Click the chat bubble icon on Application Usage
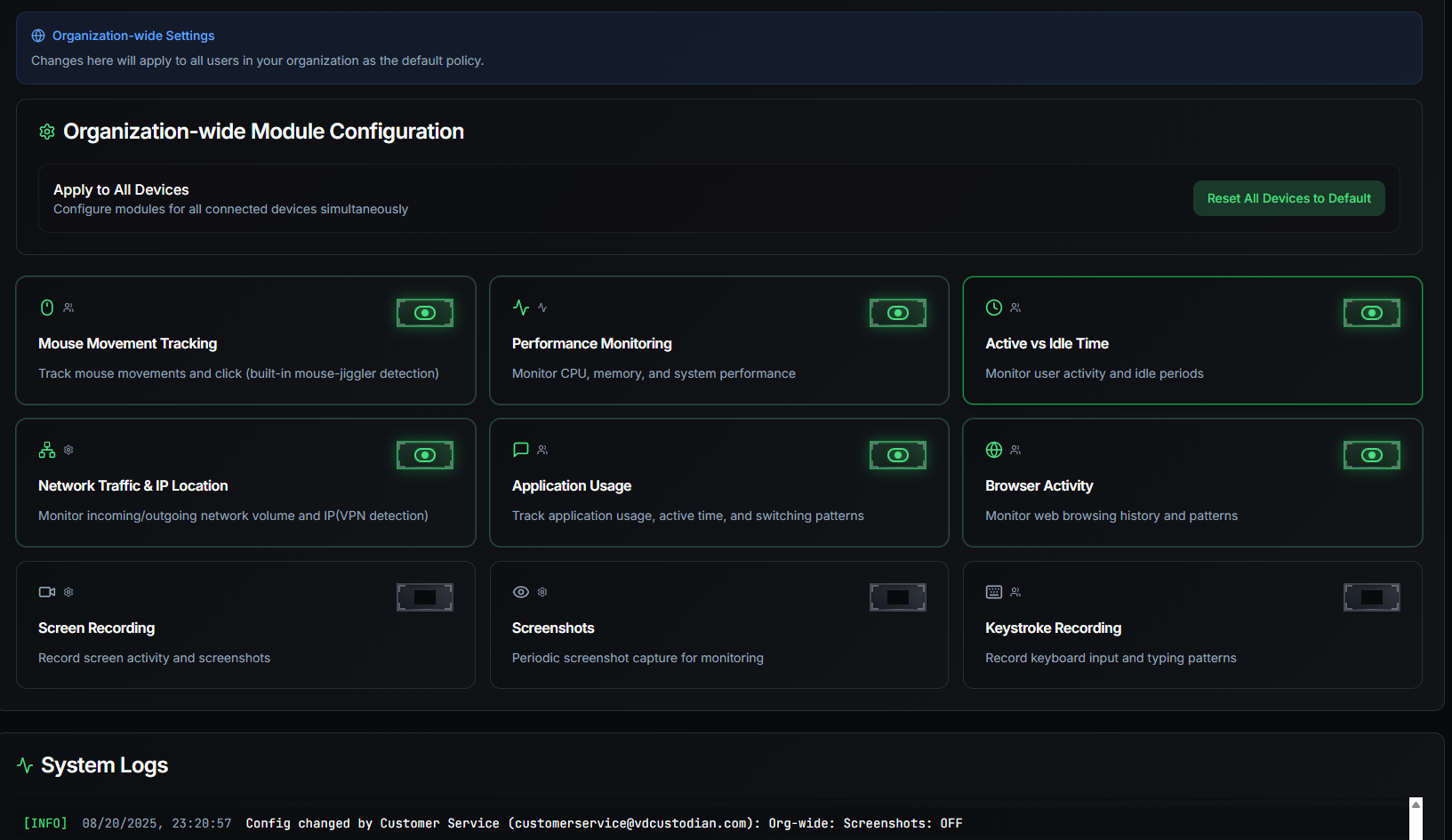 click(x=520, y=450)
